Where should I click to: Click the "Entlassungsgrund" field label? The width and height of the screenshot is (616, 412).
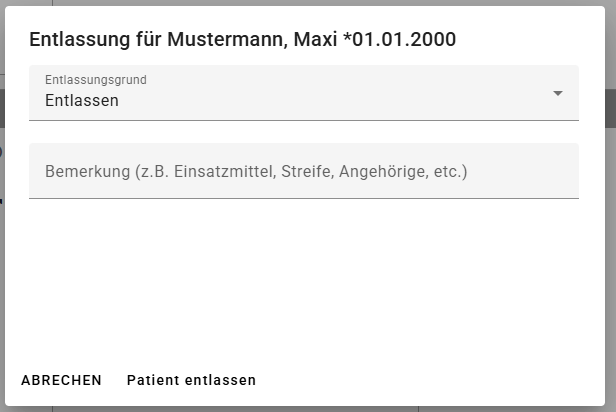pyautogui.click(x=96, y=80)
